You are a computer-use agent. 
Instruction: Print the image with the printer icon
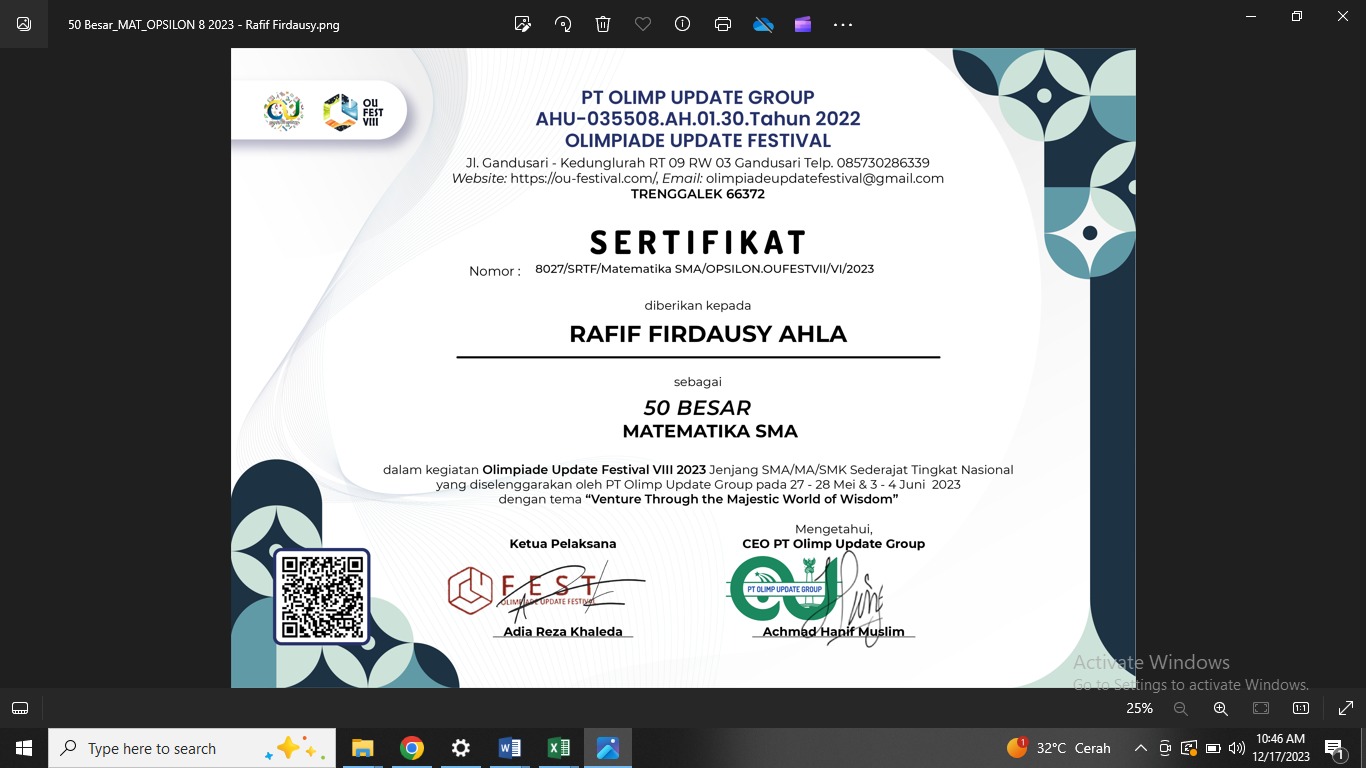[x=723, y=24]
